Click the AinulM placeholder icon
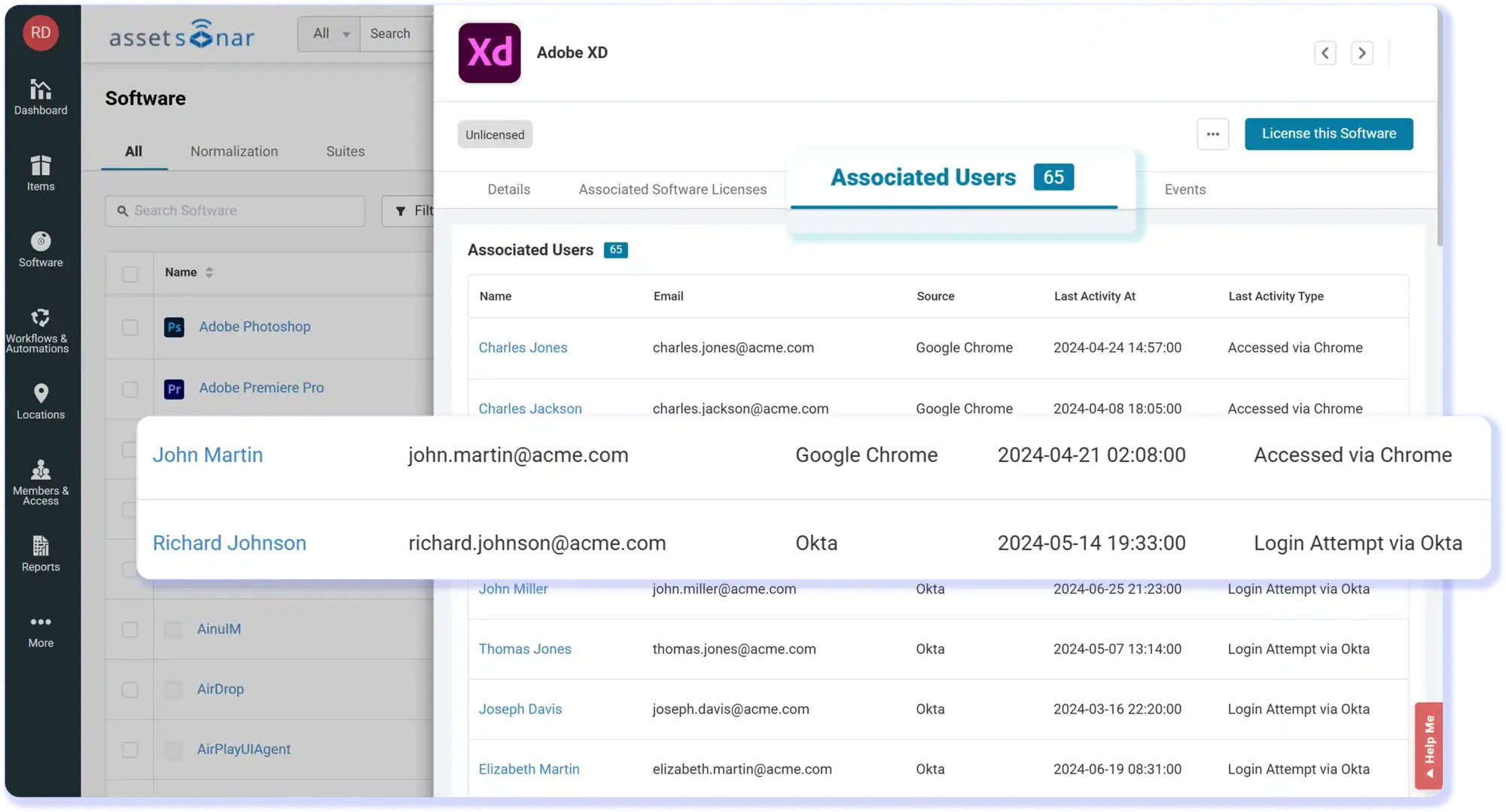Image resolution: width=1506 pixels, height=812 pixels. click(x=173, y=630)
